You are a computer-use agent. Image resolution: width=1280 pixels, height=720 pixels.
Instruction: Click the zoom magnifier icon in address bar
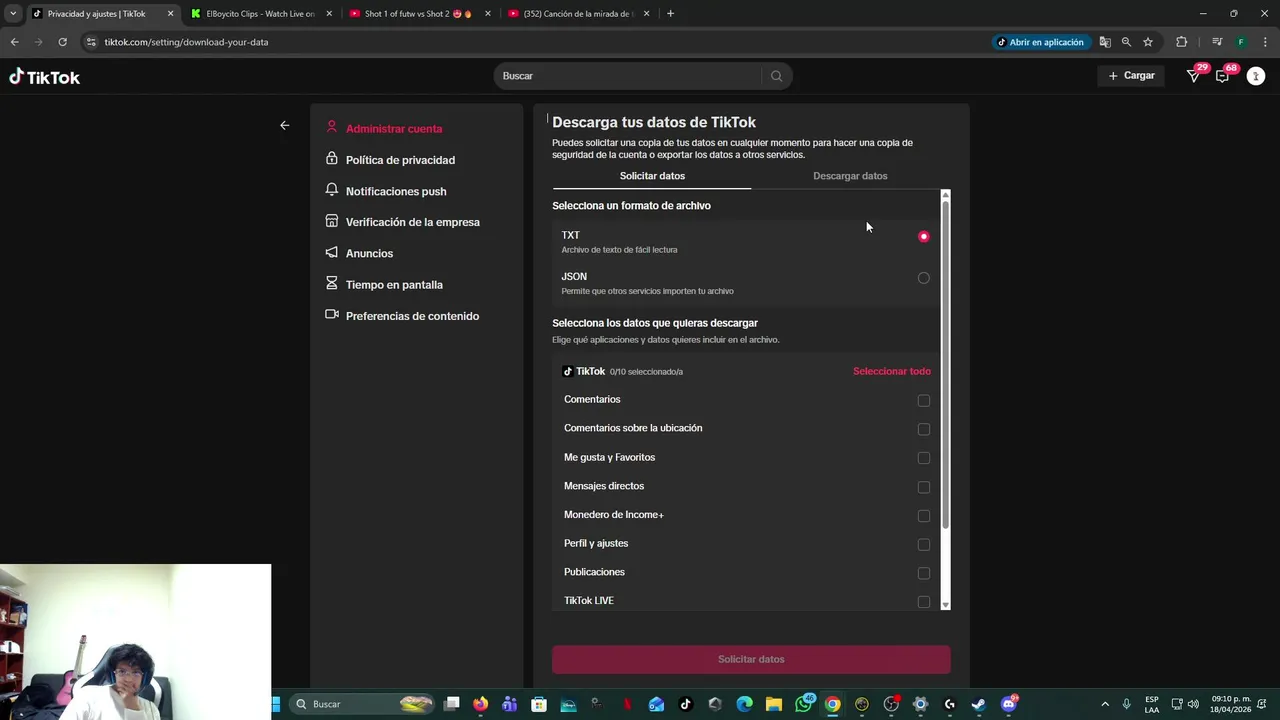pyautogui.click(x=1126, y=42)
